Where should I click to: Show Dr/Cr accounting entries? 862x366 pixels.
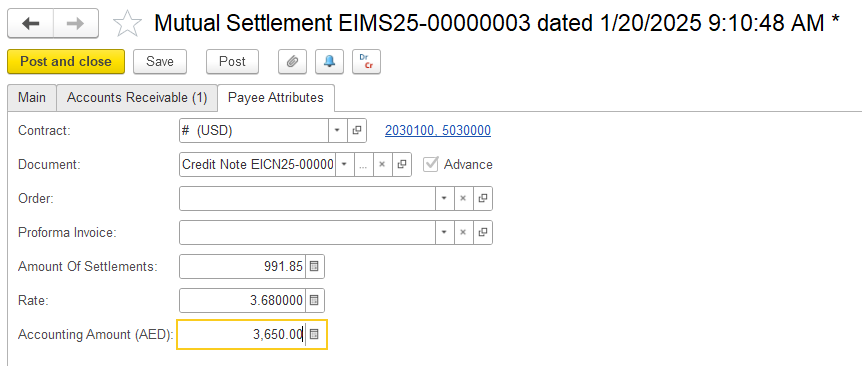tap(366, 62)
